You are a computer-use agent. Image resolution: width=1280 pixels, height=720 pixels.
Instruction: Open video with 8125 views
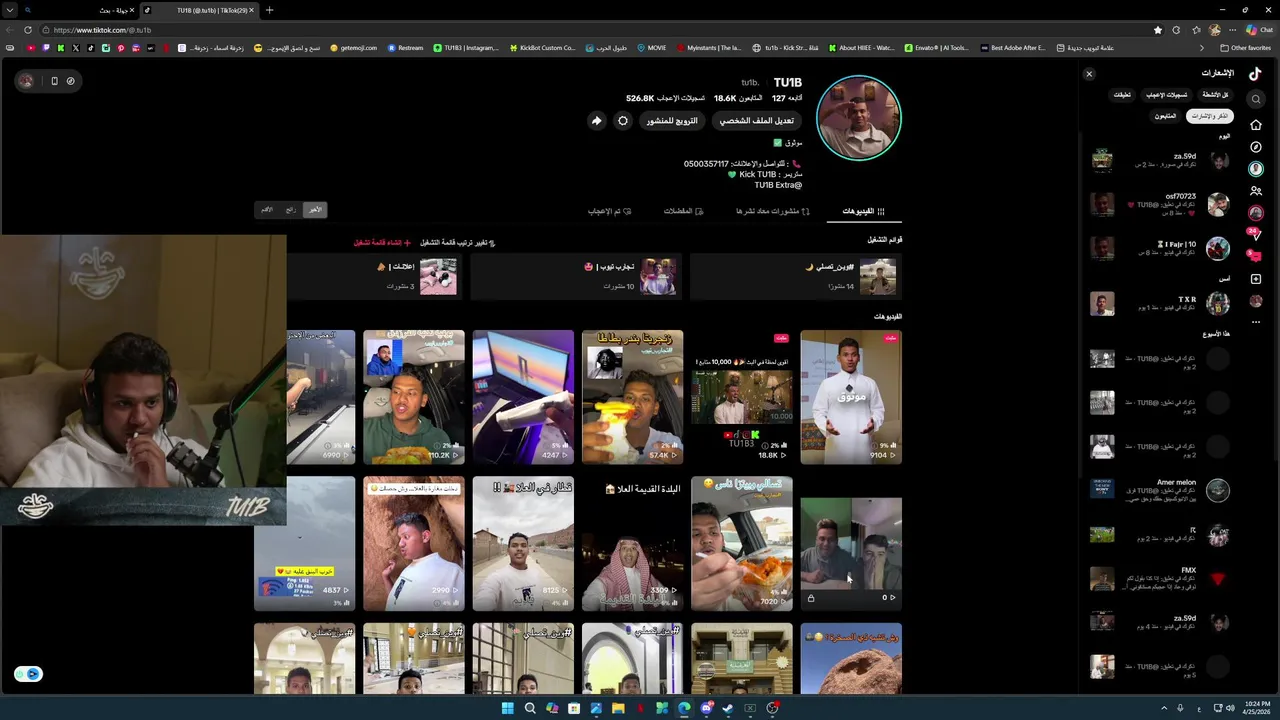click(x=523, y=543)
